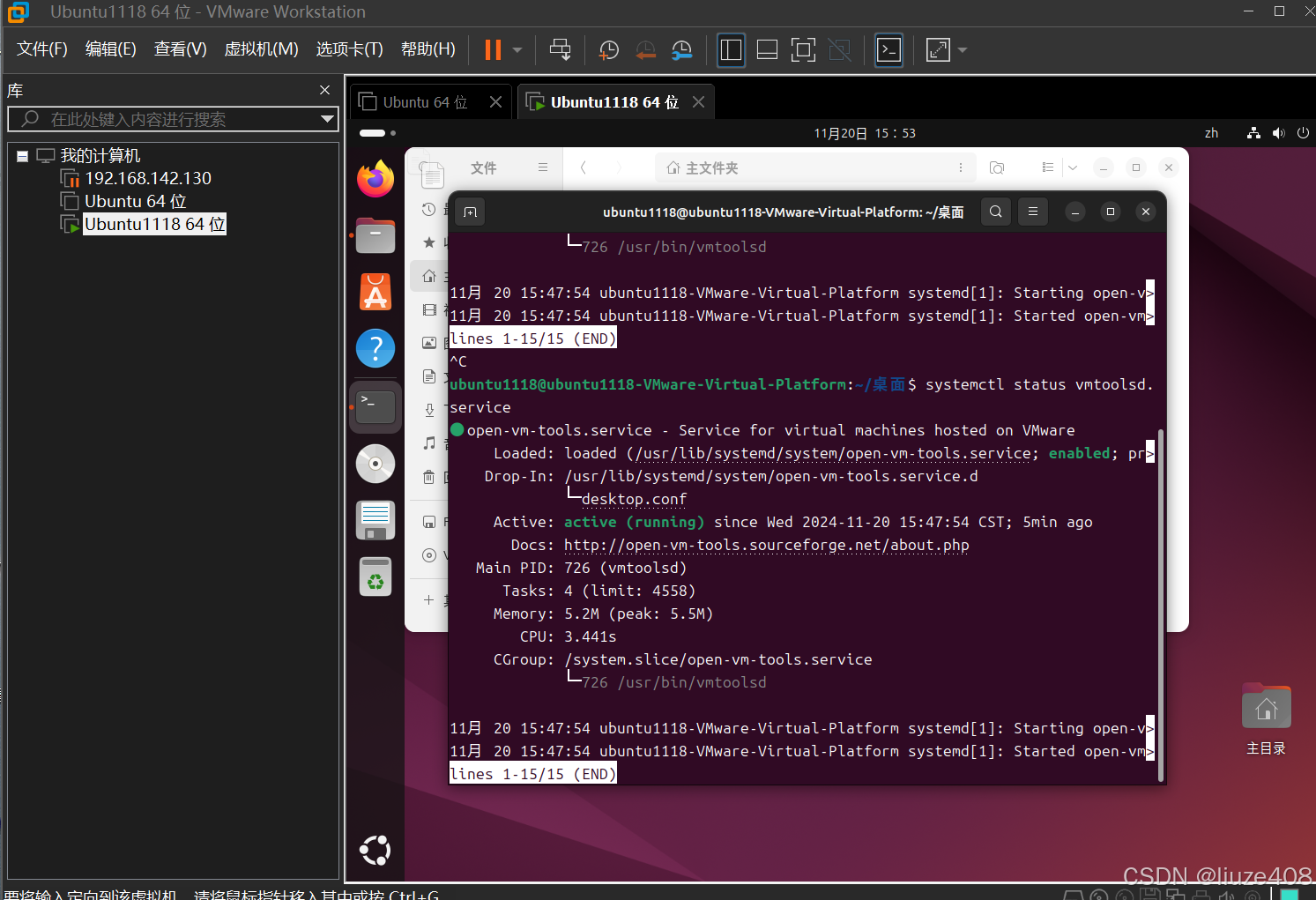
Task: Open the library search dropdown arrow
Action: coord(328,119)
